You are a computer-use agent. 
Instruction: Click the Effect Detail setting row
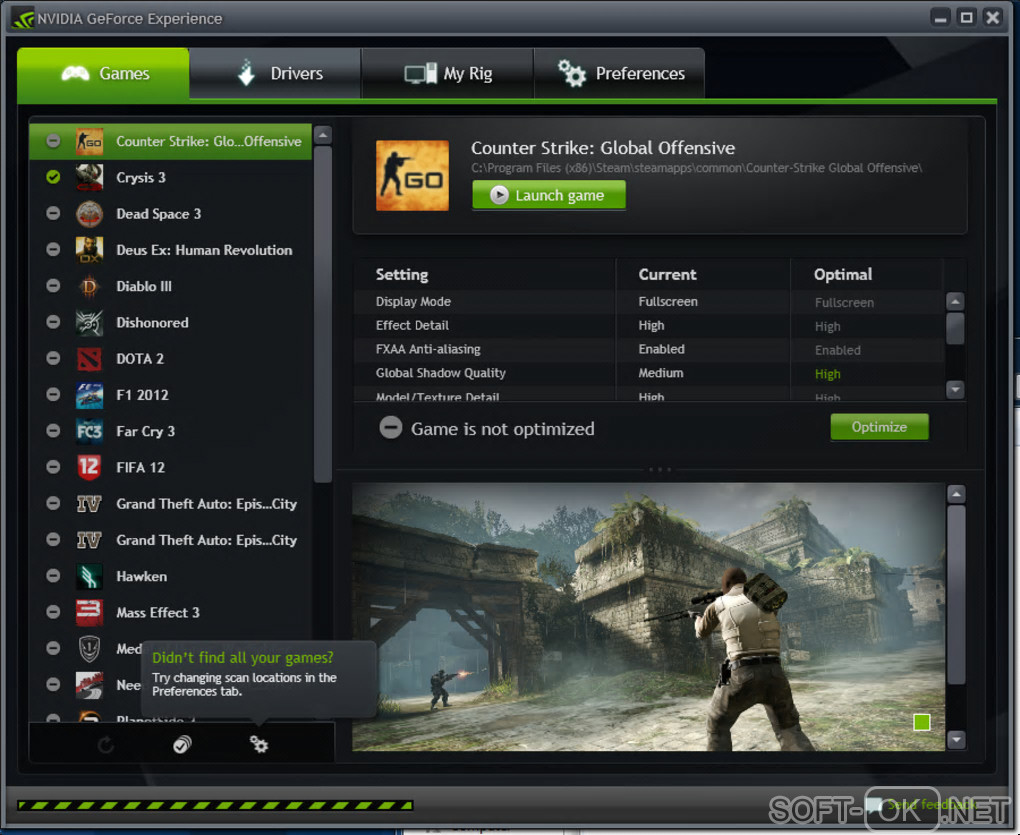coord(649,326)
